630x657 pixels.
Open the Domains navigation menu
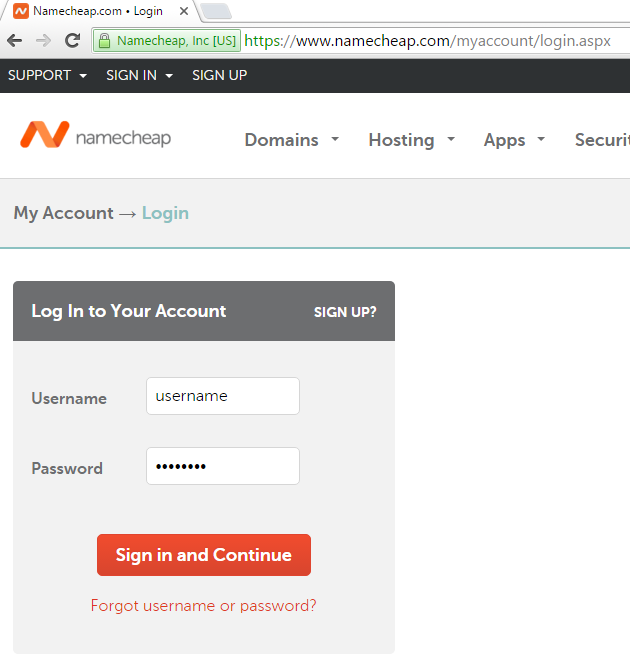(x=291, y=140)
